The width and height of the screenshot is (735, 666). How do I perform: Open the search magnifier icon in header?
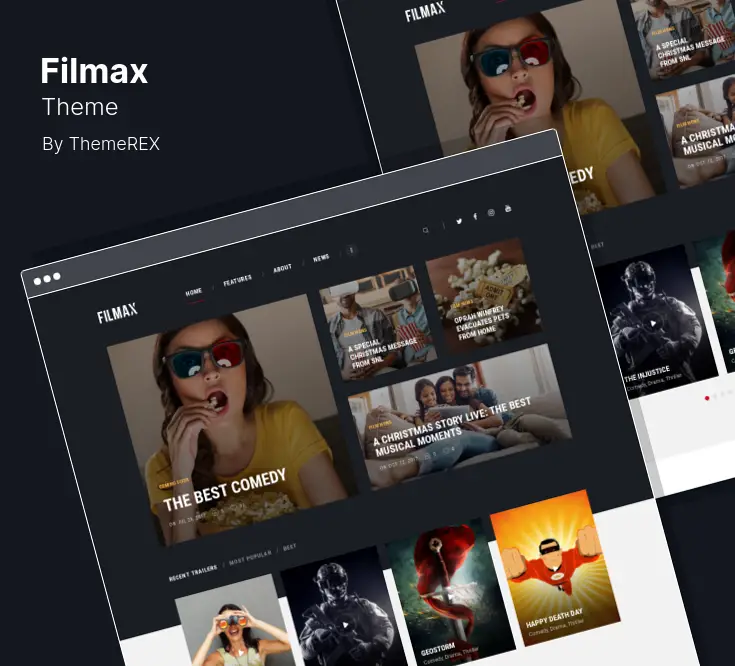426,230
